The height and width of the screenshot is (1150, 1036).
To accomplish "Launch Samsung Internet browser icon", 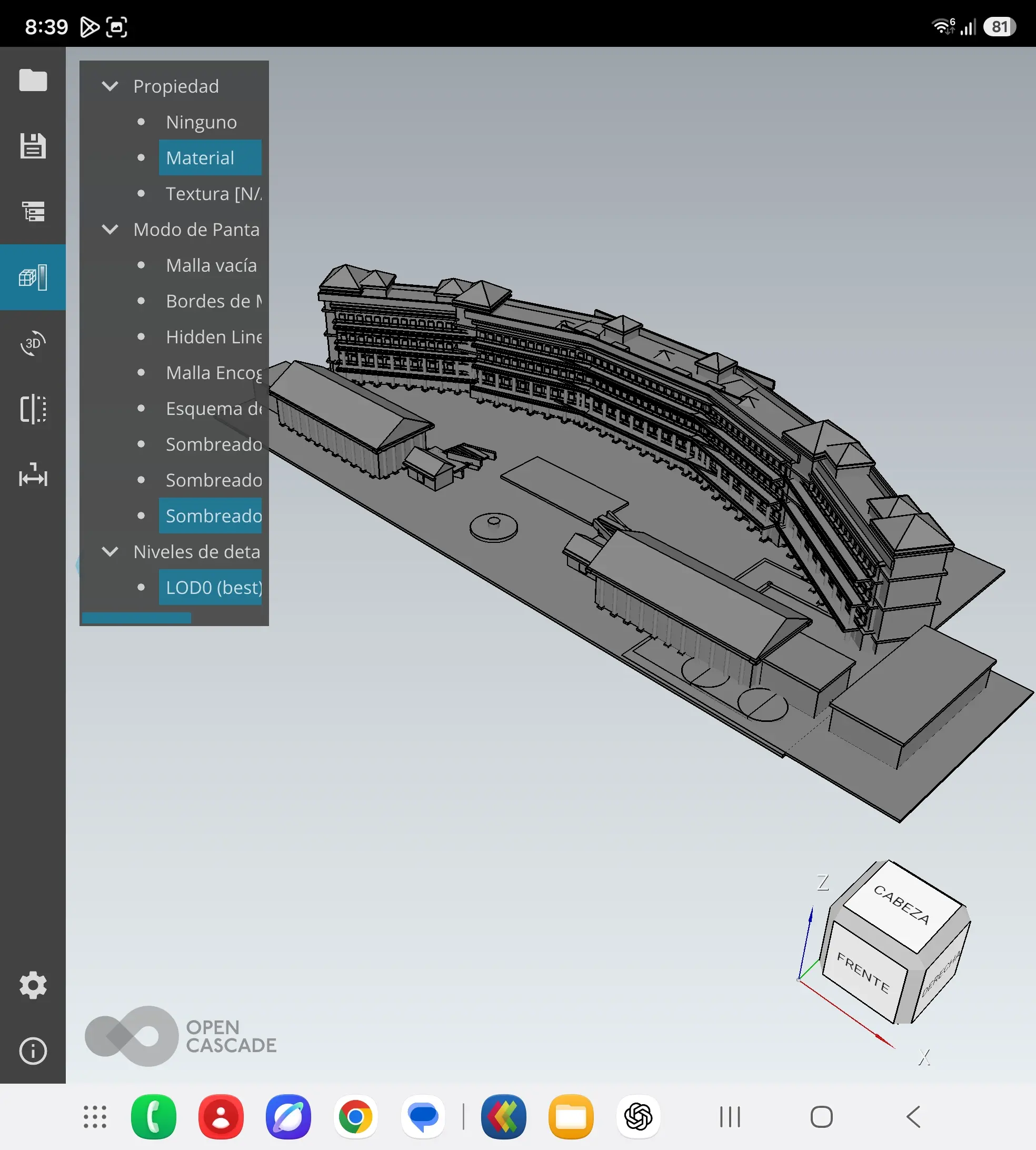I will 288,1117.
